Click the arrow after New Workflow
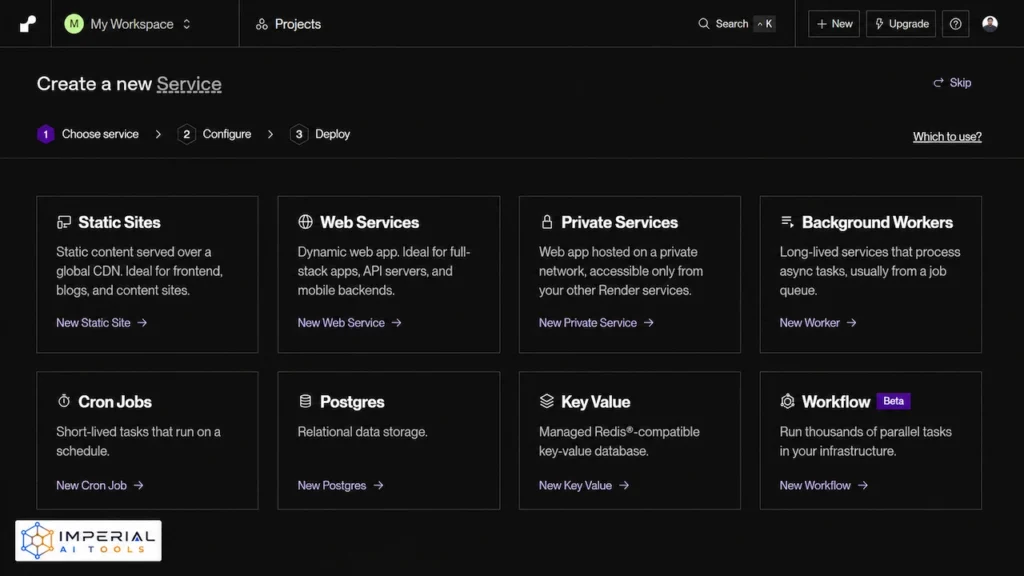1024x576 pixels. tap(863, 485)
